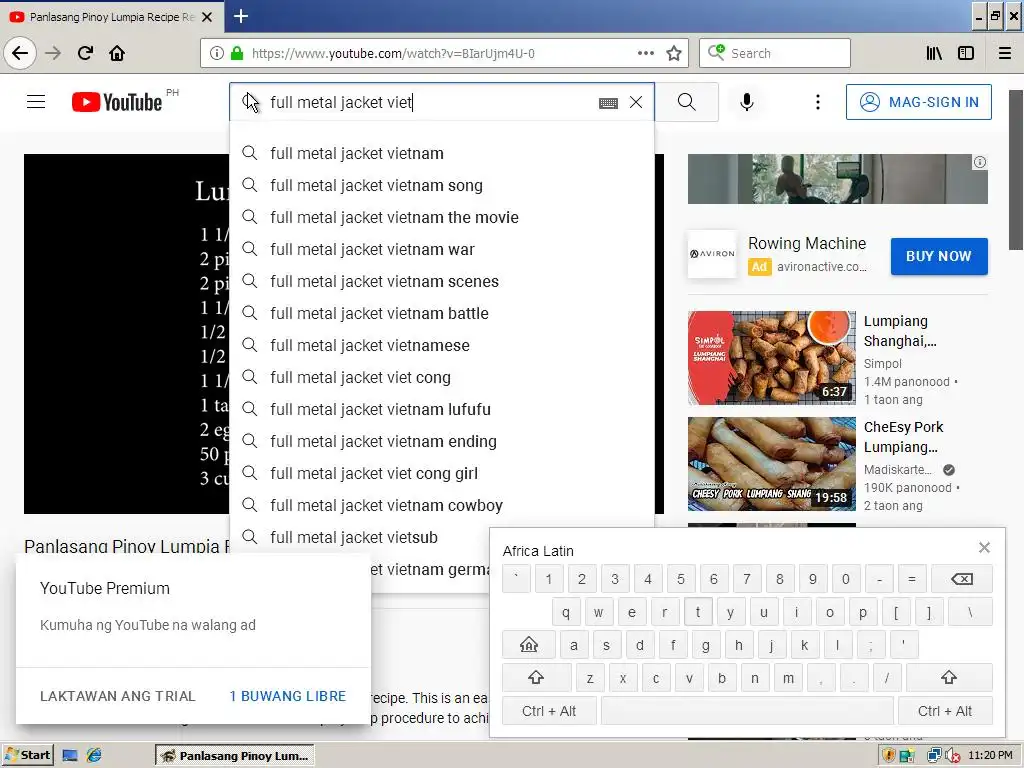Image resolution: width=1024 pixels, height=768 pixels.
Task: Click the Firefox Search input field
Action: pyautogui.click(x=775, y=53)
